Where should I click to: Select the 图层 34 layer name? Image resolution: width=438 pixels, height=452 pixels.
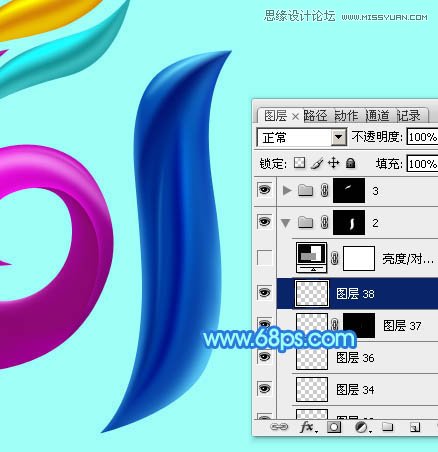355,389
